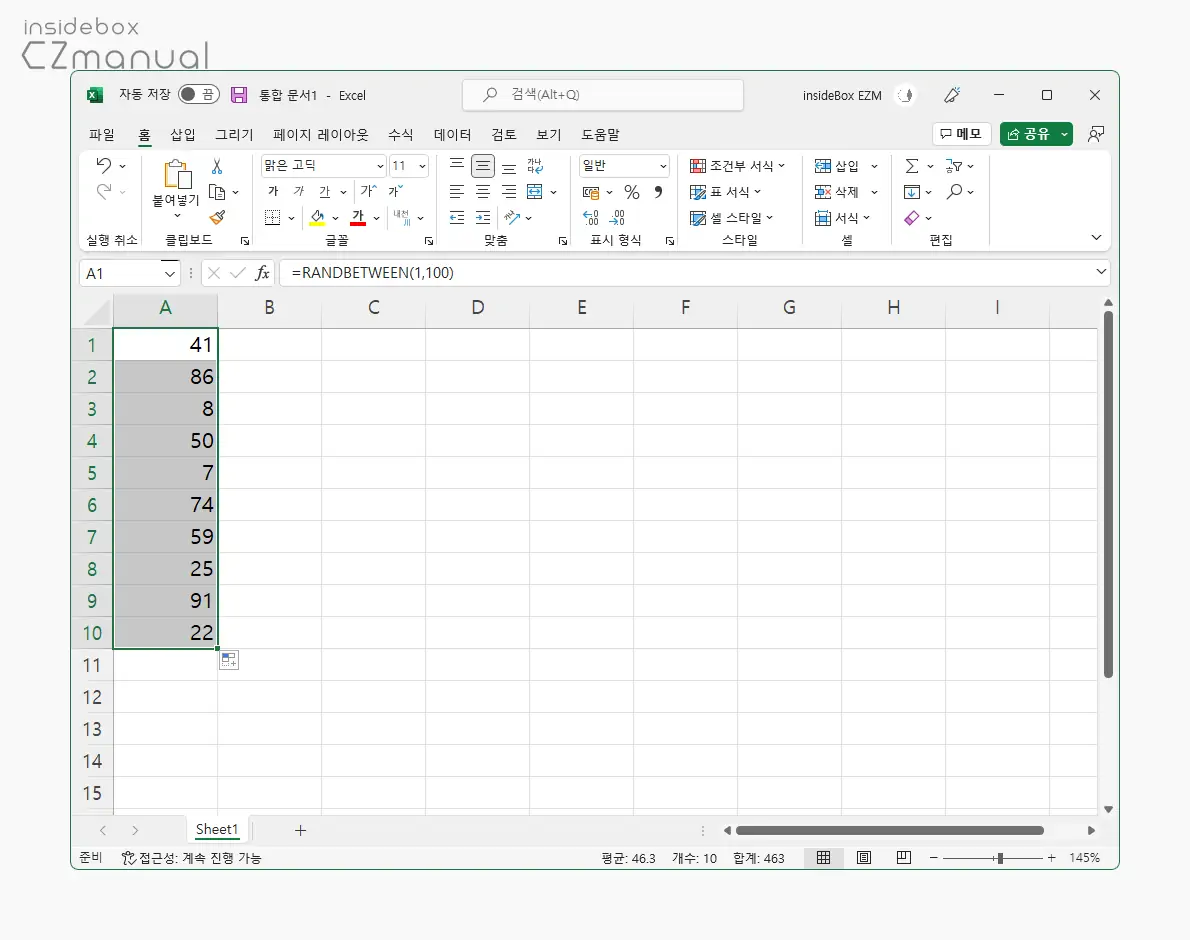Viewport: 1190px width, 940px height.
Task: Click Find and Select magnifier
Action: [x=955, y=192]
